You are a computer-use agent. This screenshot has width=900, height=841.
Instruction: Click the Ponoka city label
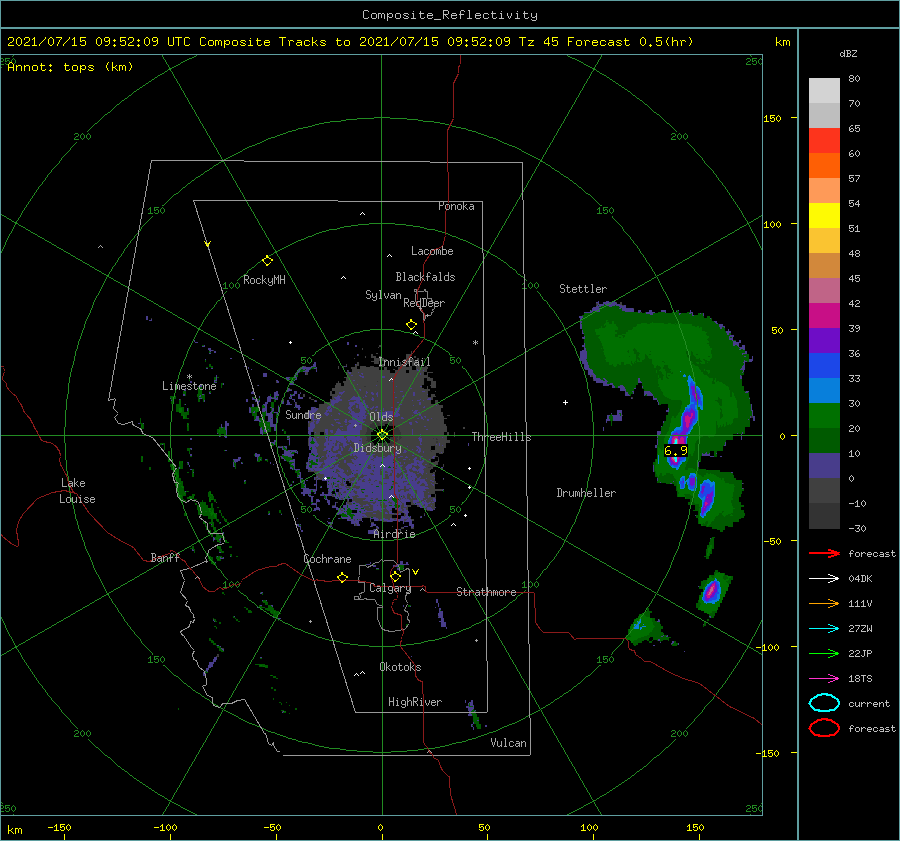click(x=456, y=206)
